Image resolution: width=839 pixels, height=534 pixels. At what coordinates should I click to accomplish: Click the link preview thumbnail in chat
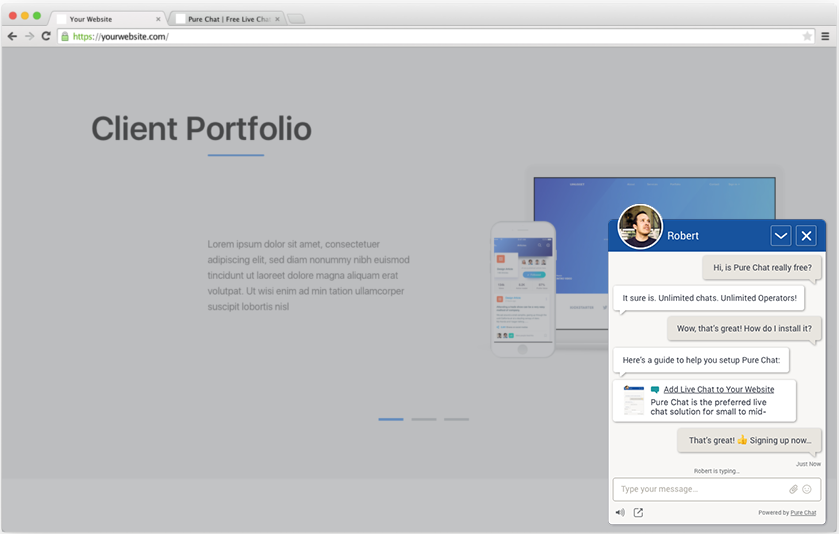tap(634, 400)
